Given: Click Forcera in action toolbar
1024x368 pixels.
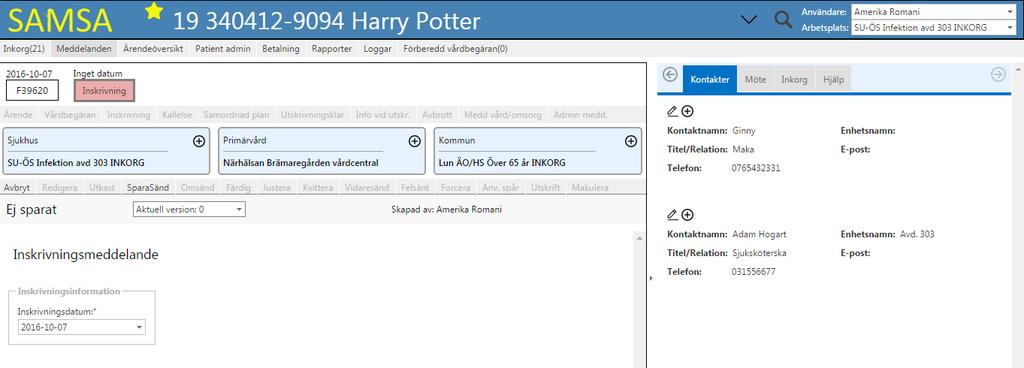Looking at the screenshot, I should [x=455, y=188].
